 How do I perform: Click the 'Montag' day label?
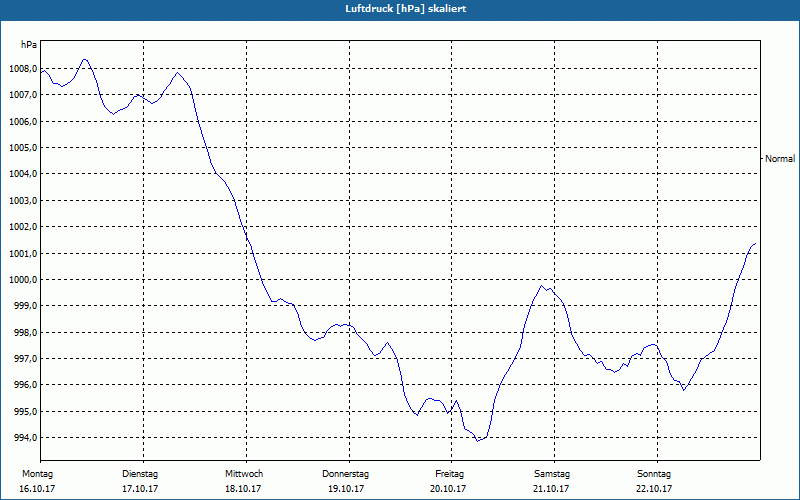pyautogui.click(x=37, y=474)
